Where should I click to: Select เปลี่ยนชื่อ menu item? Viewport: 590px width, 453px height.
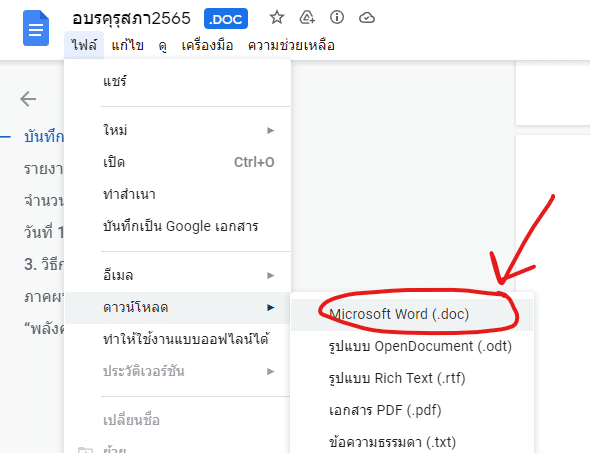[x=177, y=420]
